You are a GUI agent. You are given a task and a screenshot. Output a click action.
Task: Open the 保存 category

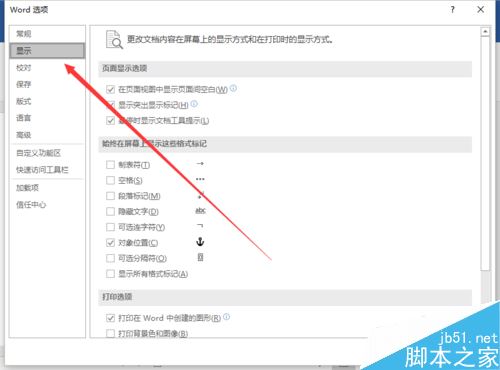47,84
